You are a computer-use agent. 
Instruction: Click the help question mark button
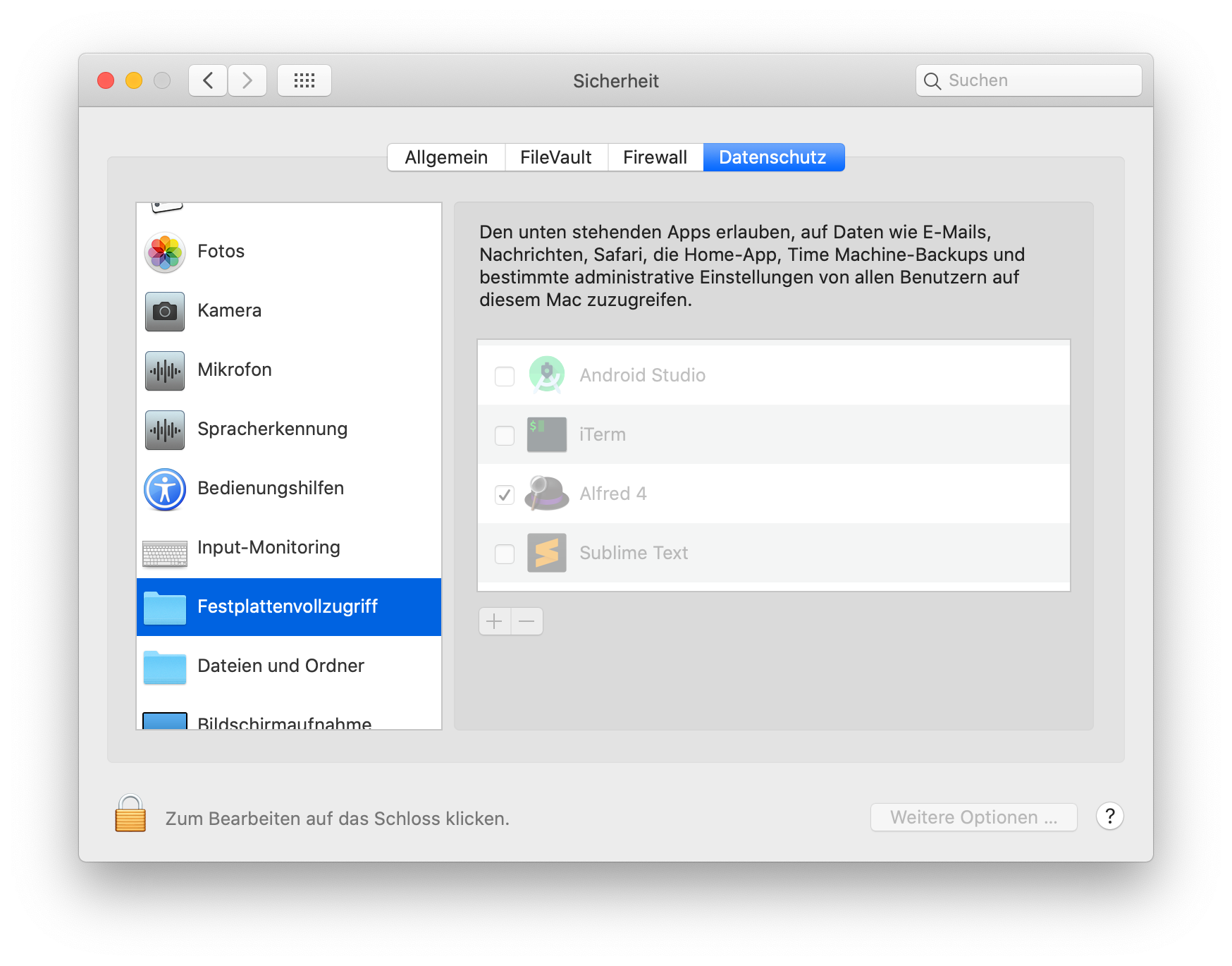pyautogui.click(x=1110, y=817)
